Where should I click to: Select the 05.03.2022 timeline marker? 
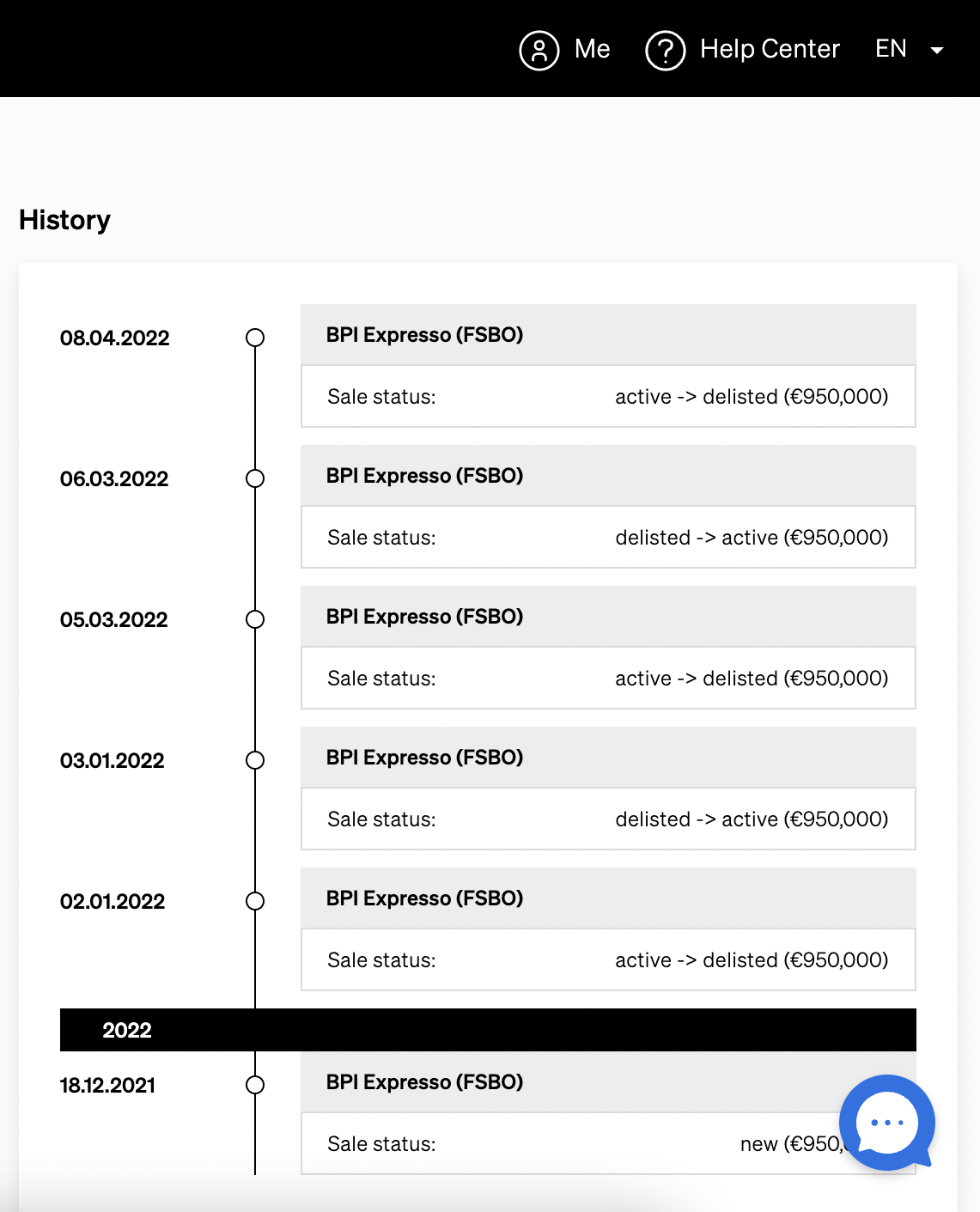(255, 619)
